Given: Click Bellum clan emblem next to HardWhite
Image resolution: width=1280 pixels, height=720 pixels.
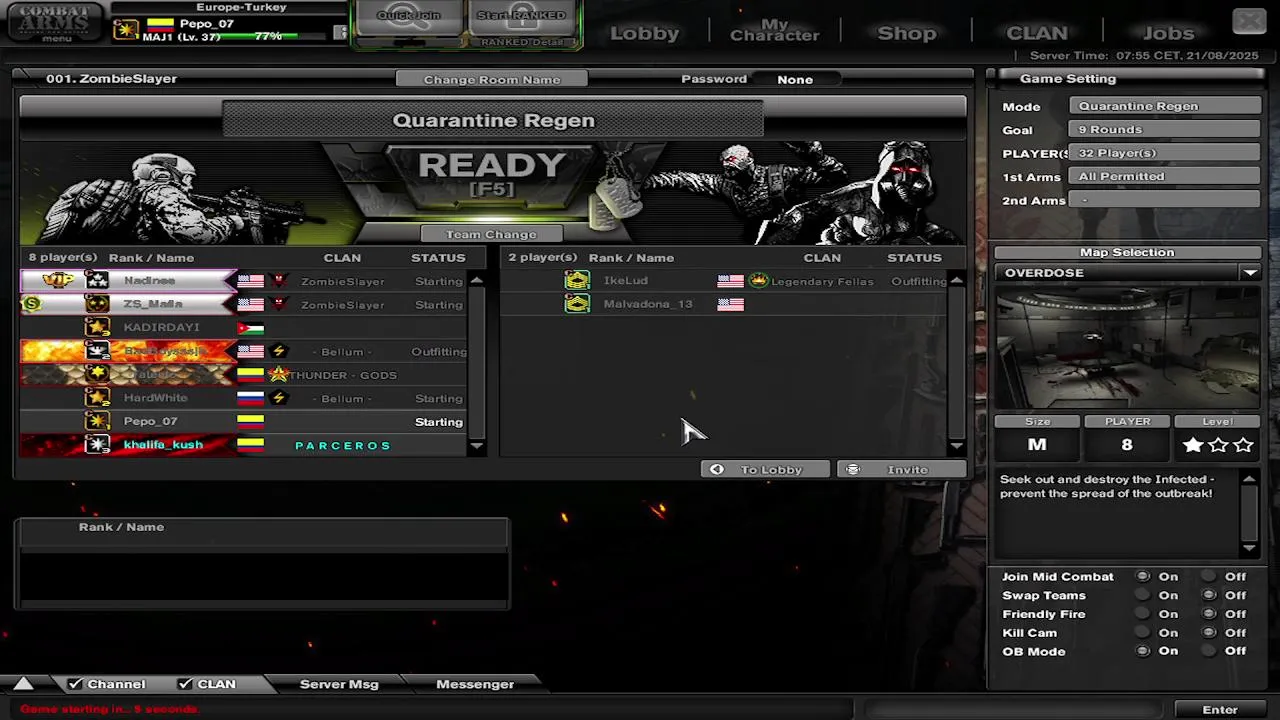Looking at the screenshot, I should coord(279,398).
